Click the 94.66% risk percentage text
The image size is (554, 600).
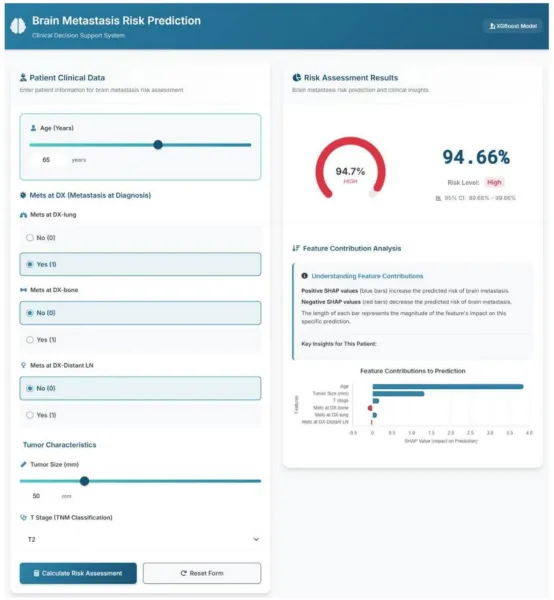pyautogui.click(x=476, y=157)
